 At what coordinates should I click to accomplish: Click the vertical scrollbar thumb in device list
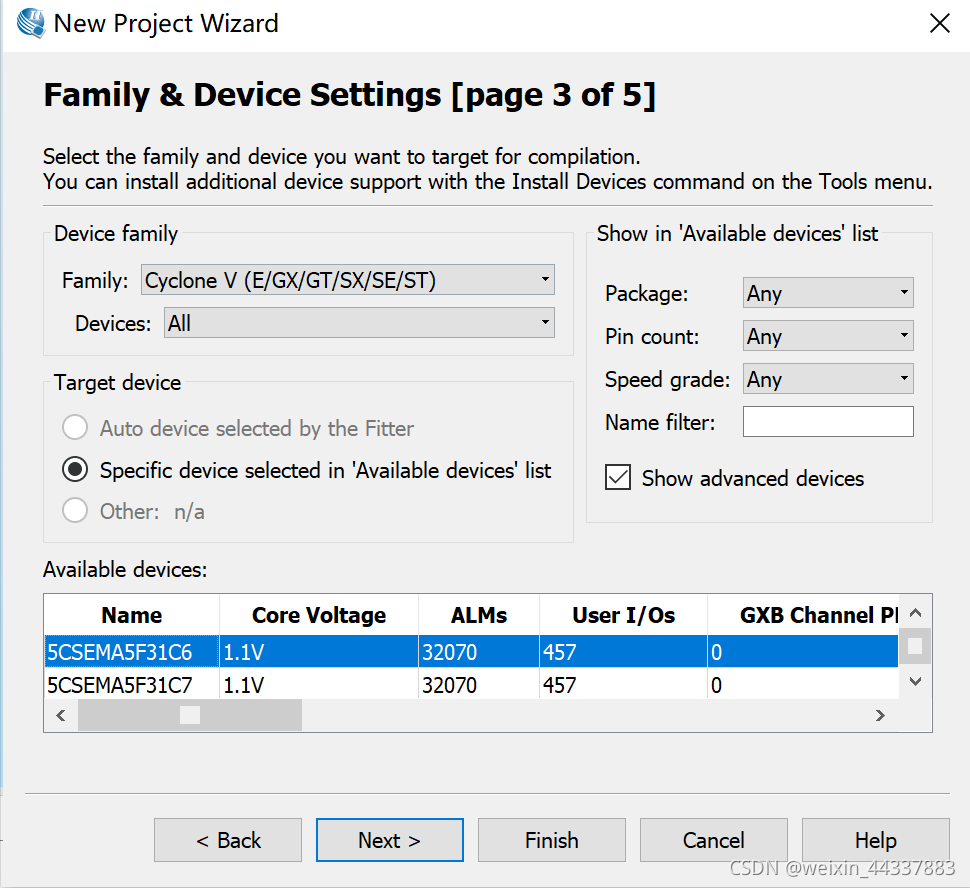(x=916, y=646)
